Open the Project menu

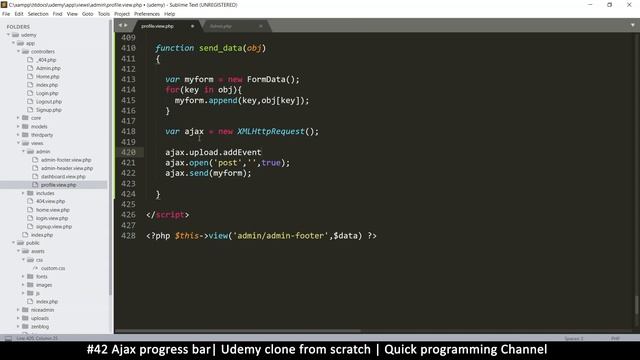pos(122,14)
